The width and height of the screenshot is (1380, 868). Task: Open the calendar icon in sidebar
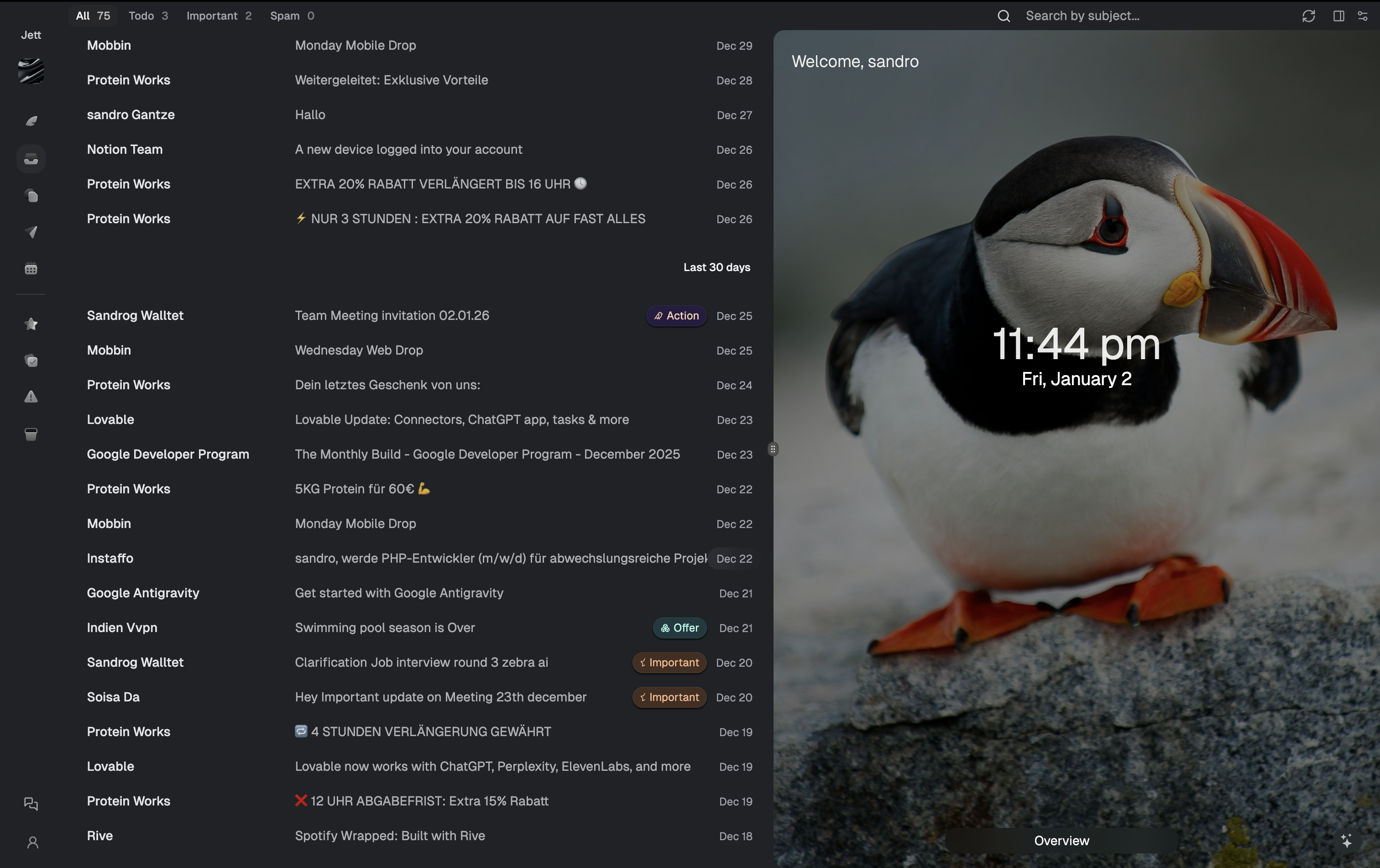coord(31,269)
